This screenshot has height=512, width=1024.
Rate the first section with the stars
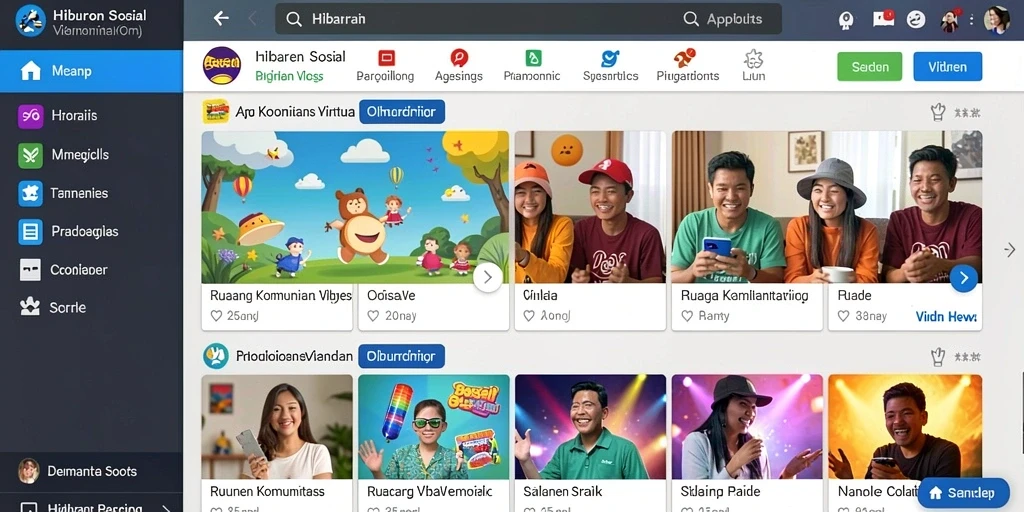pos(967,113)
